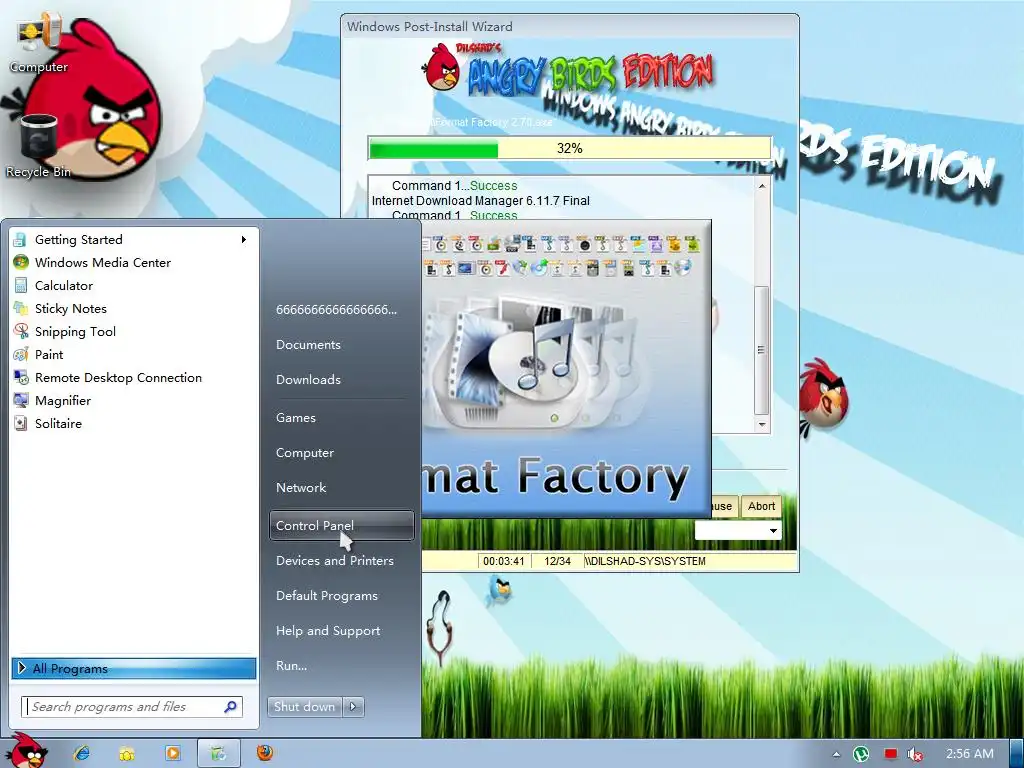Click the search magnifying glass icon

[x=231, y=707]
